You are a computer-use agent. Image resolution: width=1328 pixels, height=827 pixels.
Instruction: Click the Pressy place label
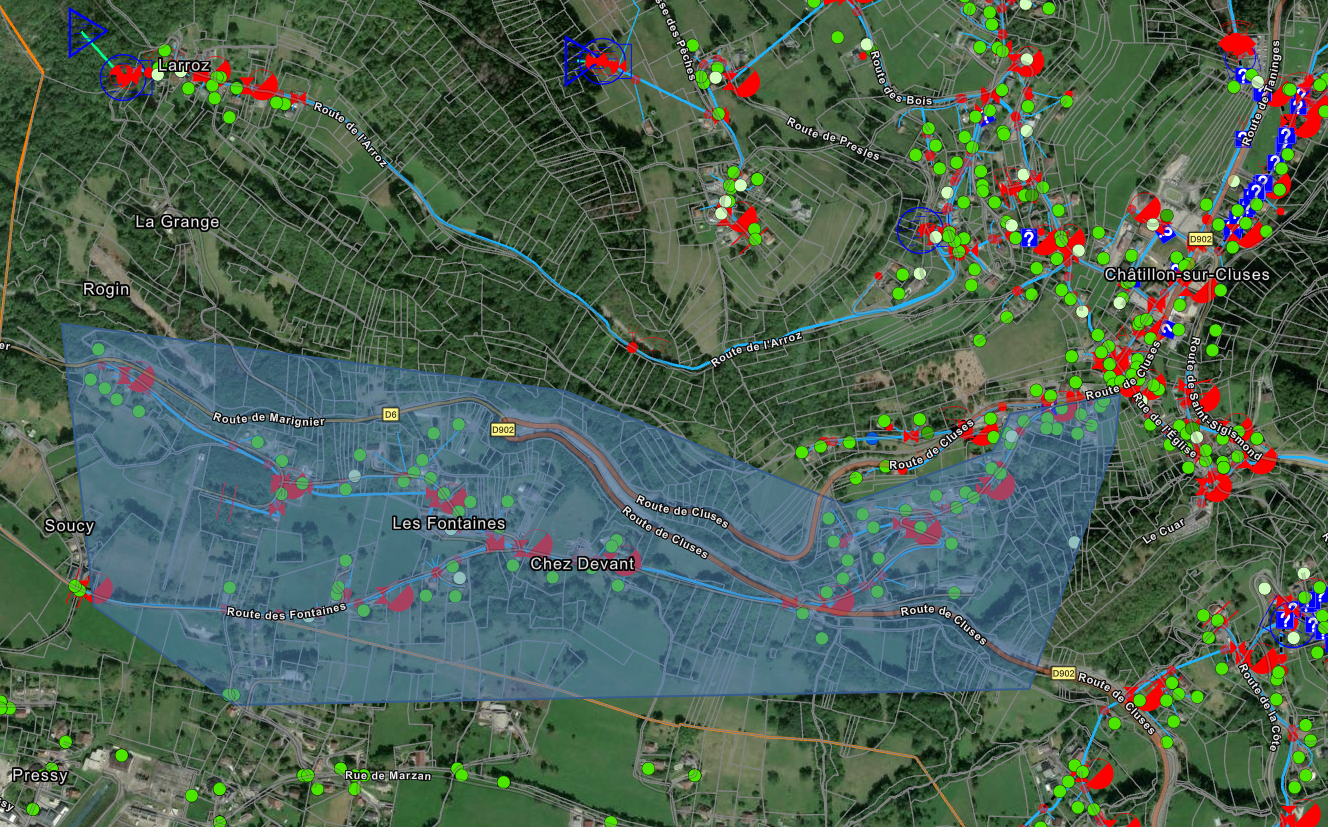[40, 775]
